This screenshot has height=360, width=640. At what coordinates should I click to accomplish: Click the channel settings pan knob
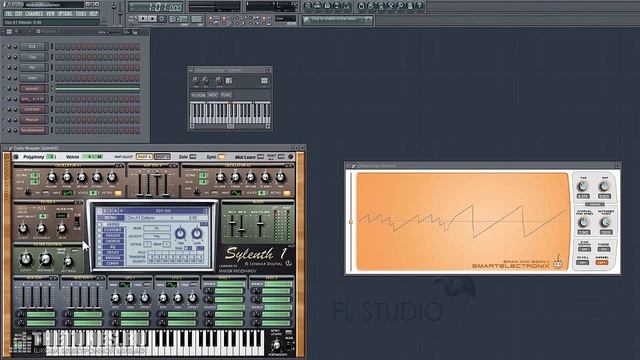[196, 80]
